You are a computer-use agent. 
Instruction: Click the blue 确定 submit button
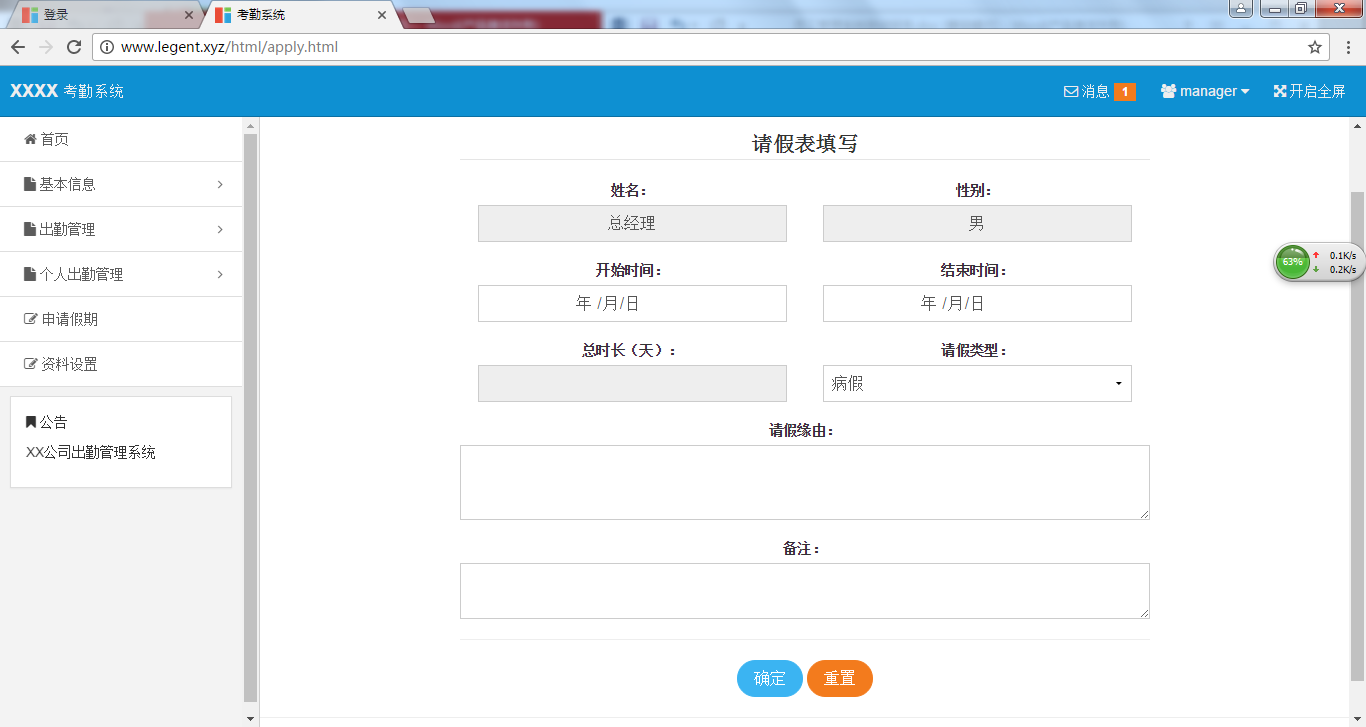770,678
